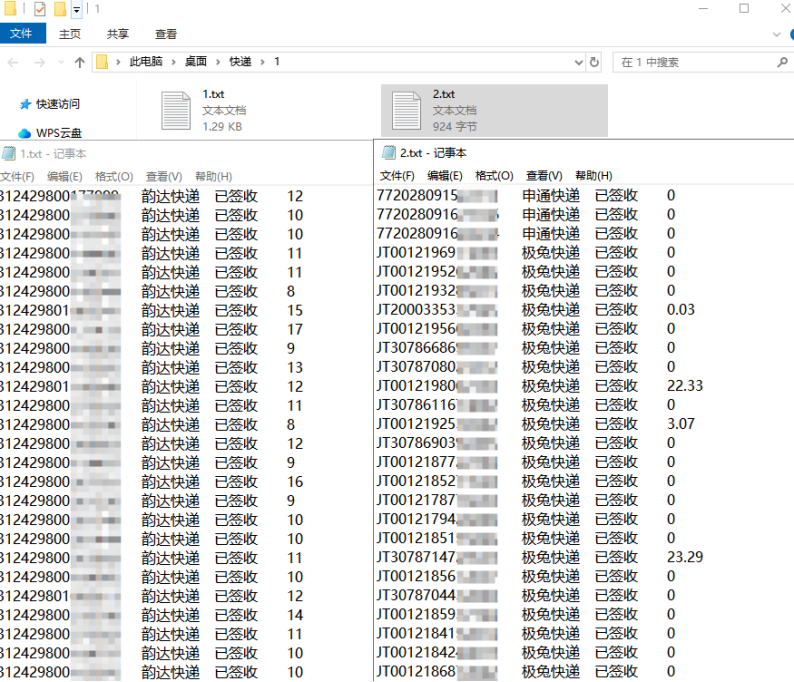Open the 主页 ribbon tab
The width and height of the screenshot is (794, 682).
(70, 34)
